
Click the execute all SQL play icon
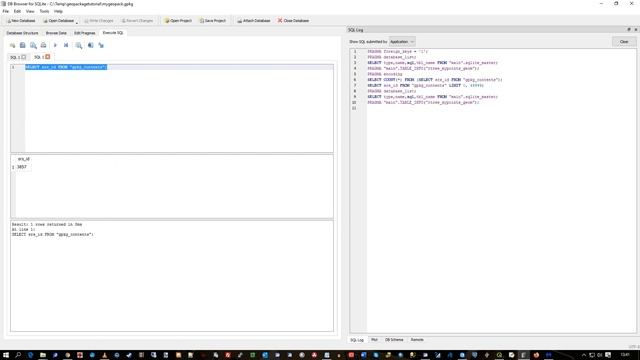point(55,45)
